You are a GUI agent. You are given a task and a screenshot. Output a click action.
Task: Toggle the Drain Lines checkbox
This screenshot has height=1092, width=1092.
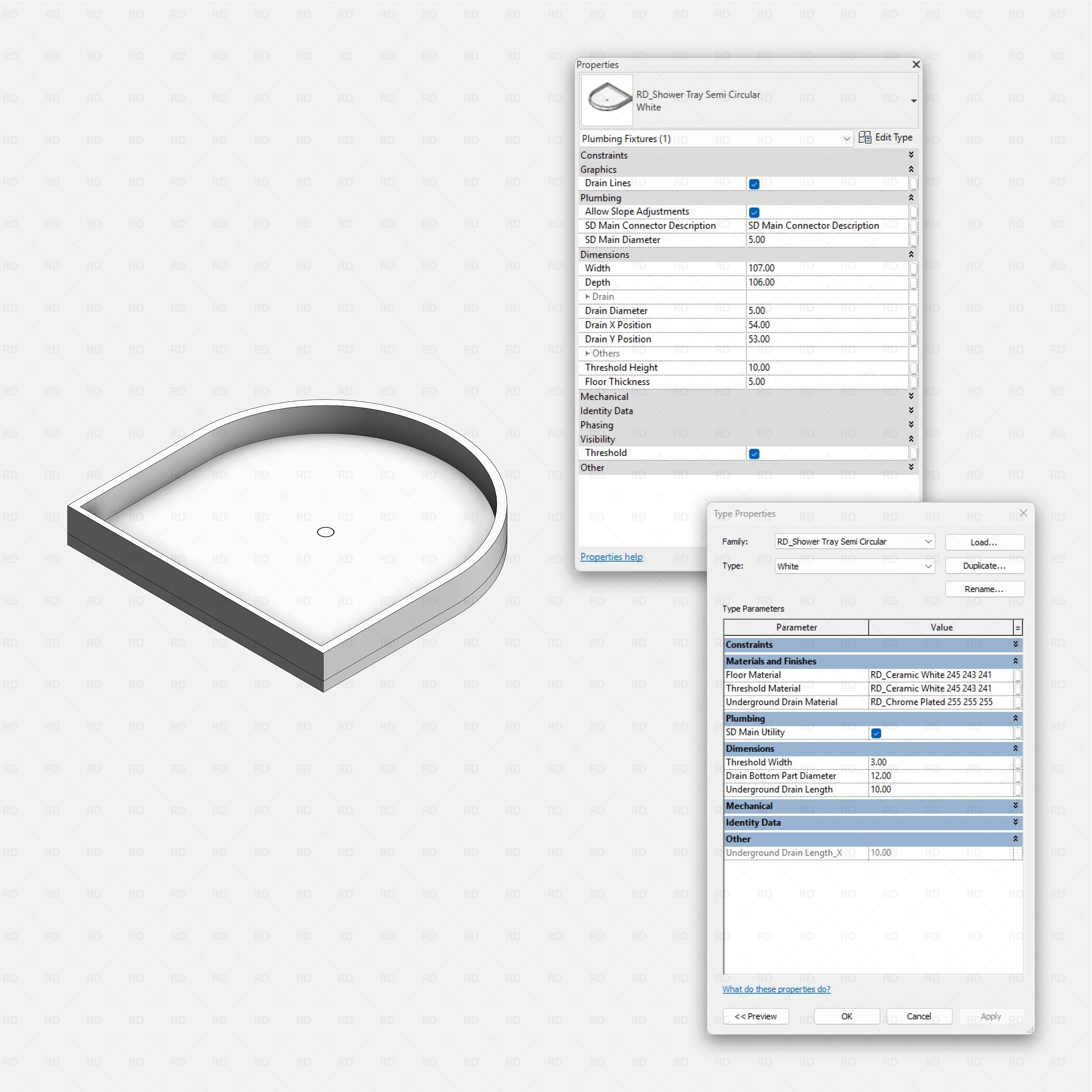[x=754, y=184]
